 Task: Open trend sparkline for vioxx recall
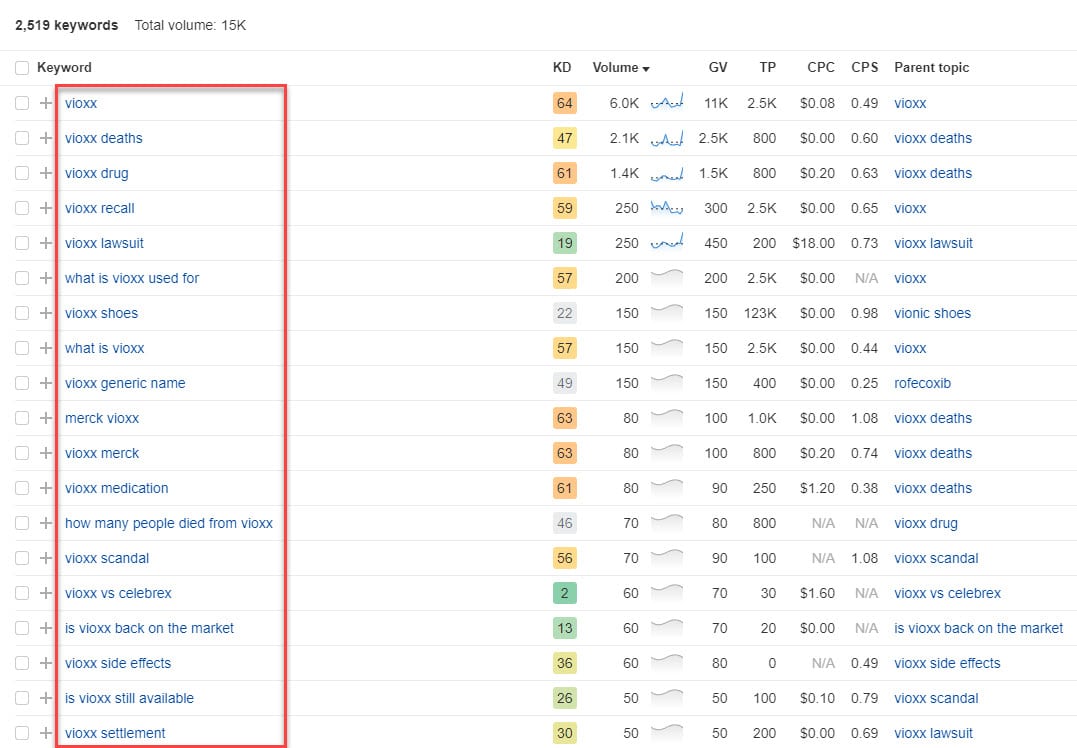click(667, 207)
